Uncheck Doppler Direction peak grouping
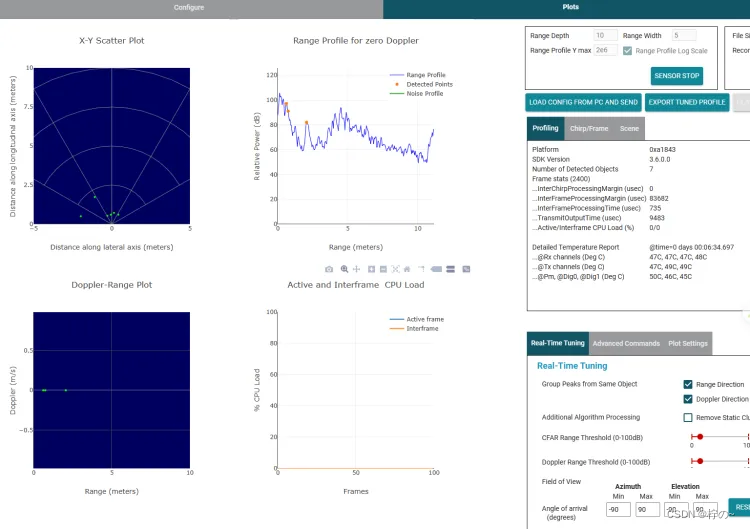Screen dimensions: 750x529 click(688, 399)
